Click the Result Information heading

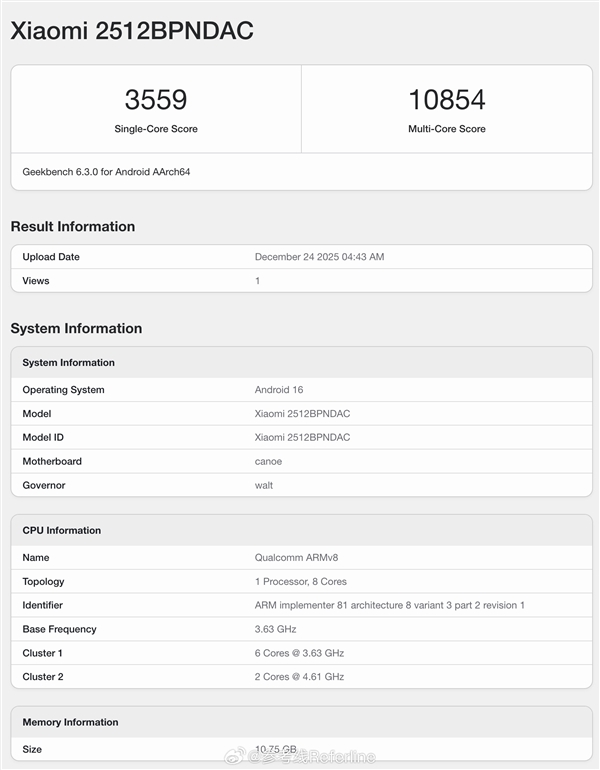[x=73, y=226]
